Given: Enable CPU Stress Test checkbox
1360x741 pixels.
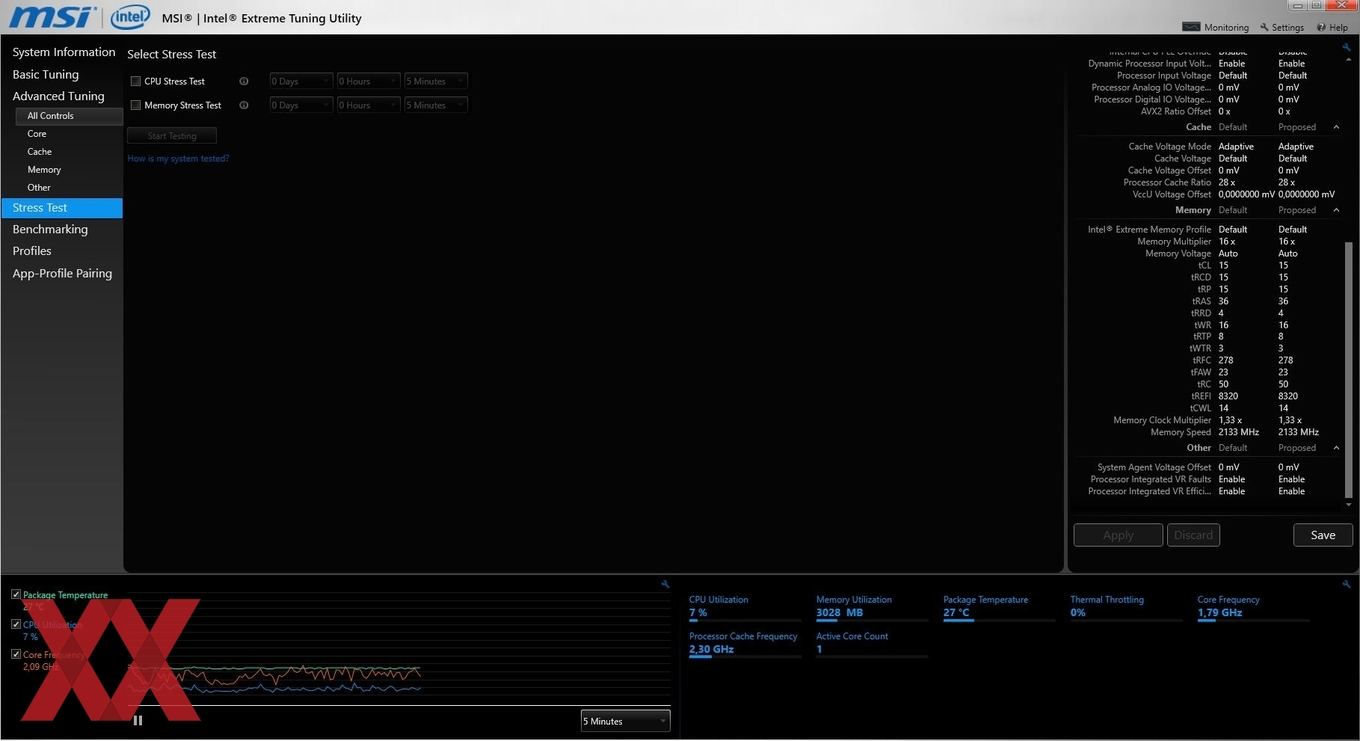Looking at the screenshot, I should [136, 81].
